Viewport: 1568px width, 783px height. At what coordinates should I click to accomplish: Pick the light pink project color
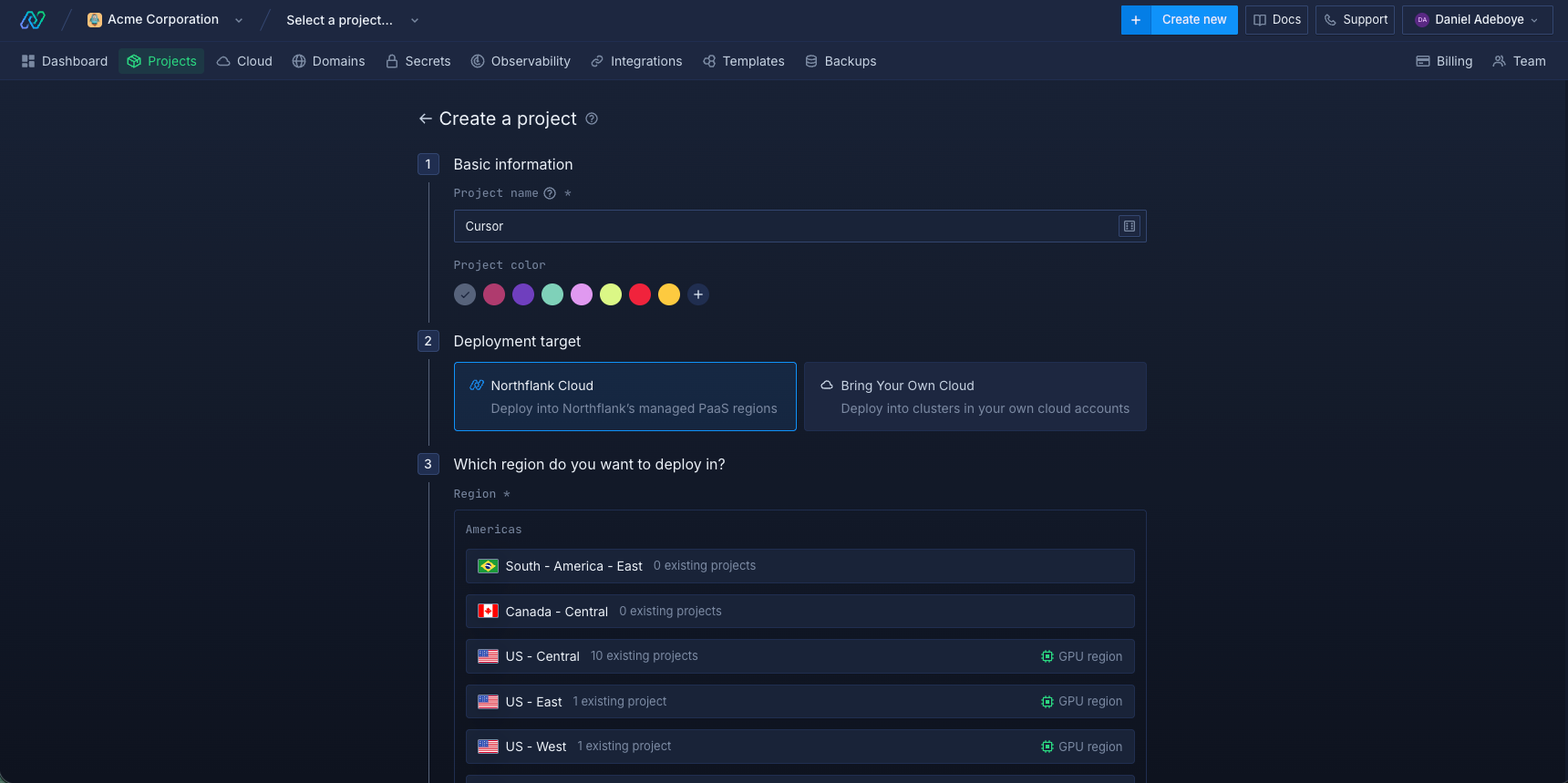click(x=582, y=294)
